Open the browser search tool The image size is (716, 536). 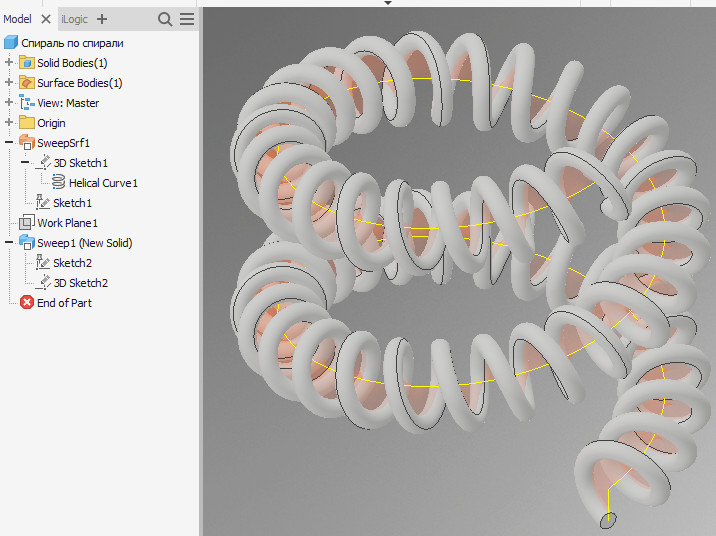click(x=165, y=19)
